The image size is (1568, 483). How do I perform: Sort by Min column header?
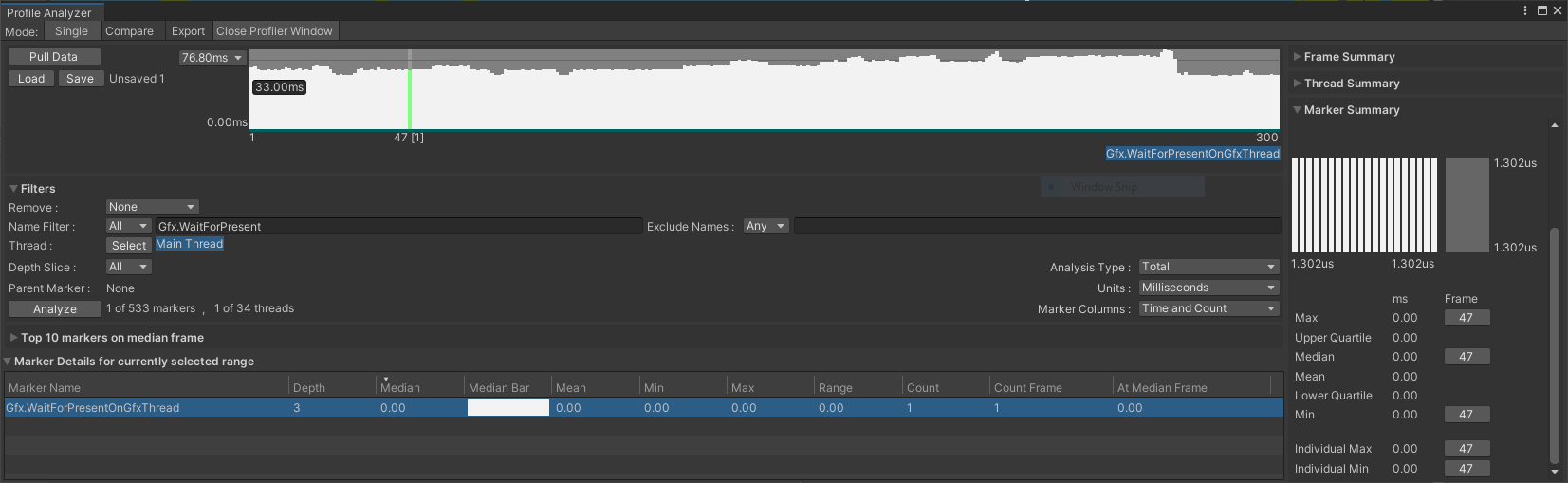(683, 387)
